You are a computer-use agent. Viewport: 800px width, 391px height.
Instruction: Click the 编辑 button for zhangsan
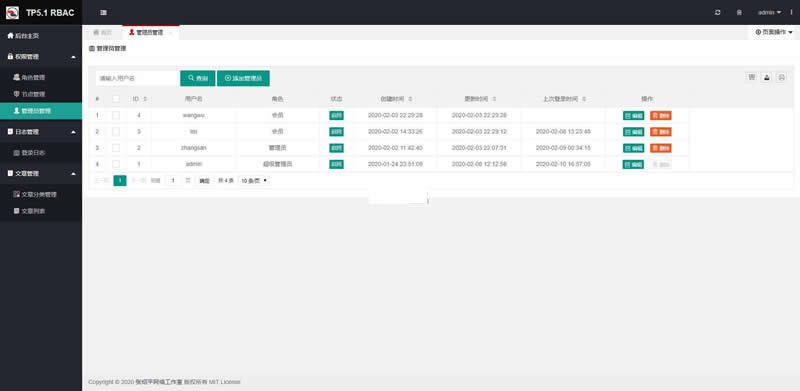[x=634, y=148]
